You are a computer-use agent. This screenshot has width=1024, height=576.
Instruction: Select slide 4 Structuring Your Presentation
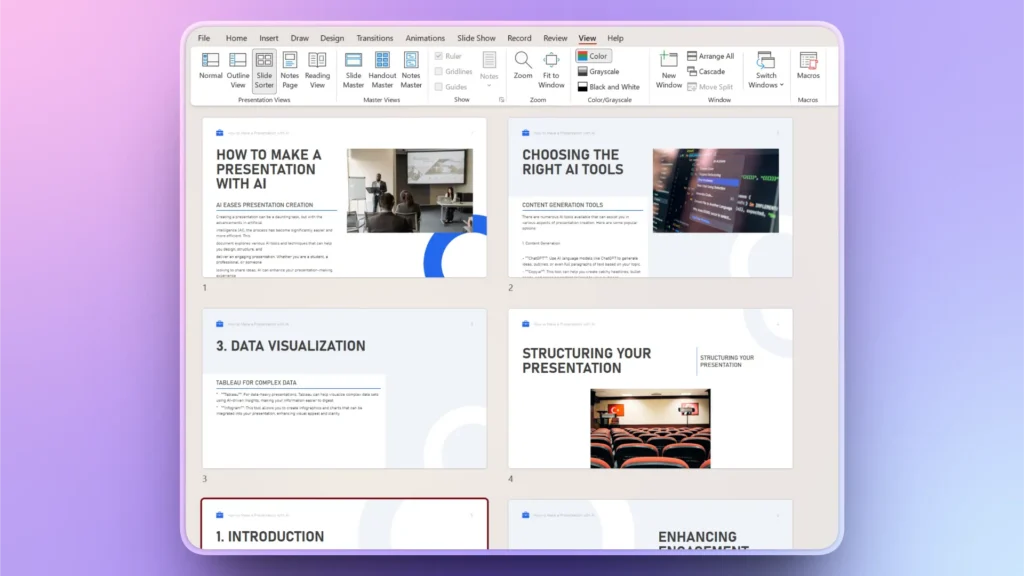click(650, 389)
